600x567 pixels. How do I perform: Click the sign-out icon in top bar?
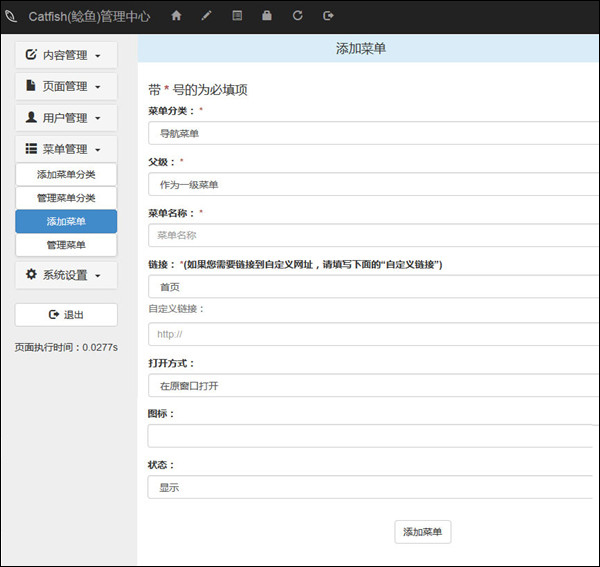coord(328,16)
